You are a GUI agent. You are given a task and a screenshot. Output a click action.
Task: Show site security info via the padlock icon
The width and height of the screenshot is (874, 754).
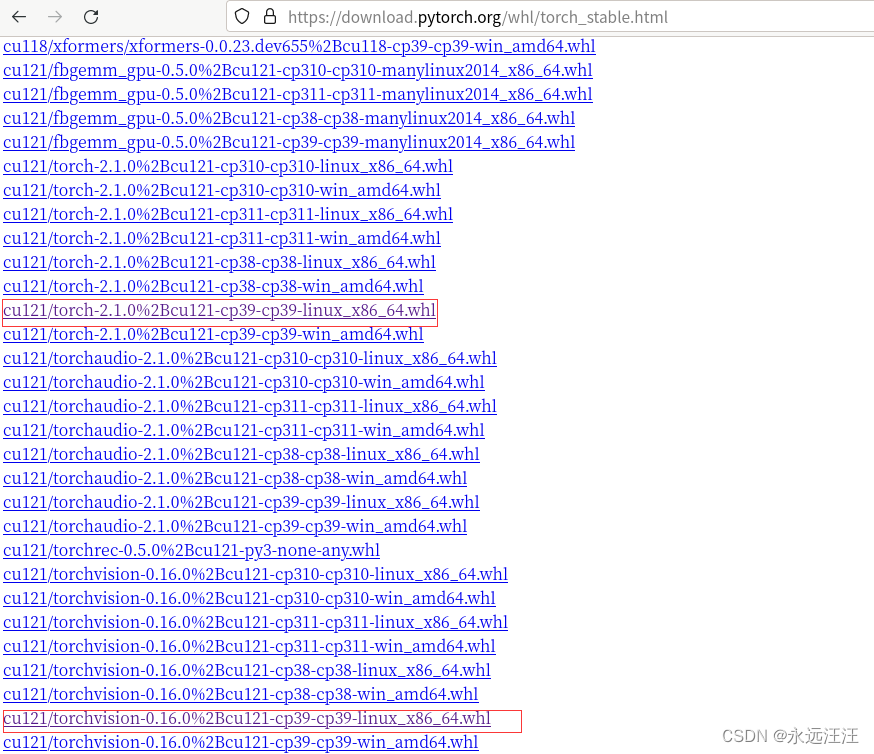pyautogui.click(x=270, y=17)
